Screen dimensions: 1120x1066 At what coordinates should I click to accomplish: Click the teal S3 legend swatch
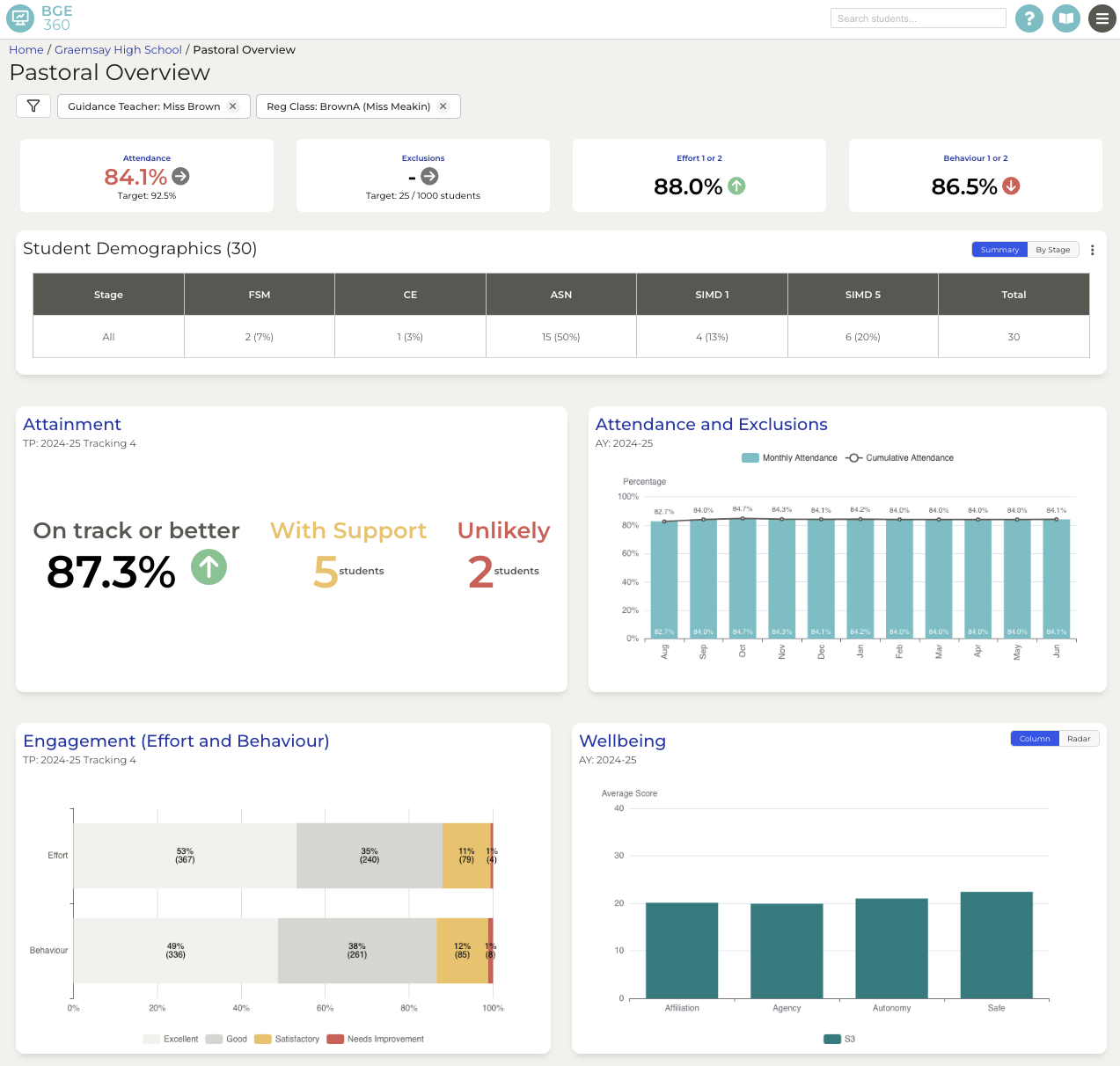[832, 1039]
